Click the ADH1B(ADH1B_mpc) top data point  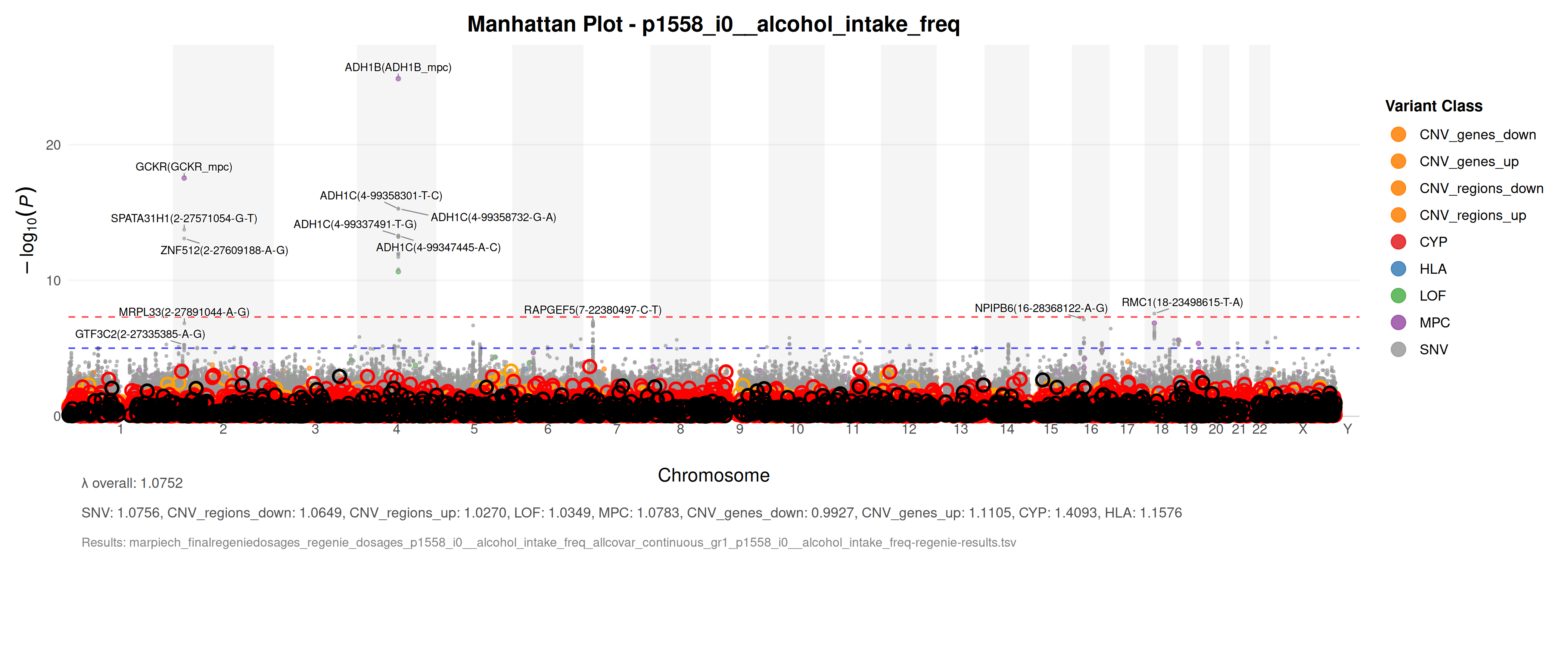point(398,78)
